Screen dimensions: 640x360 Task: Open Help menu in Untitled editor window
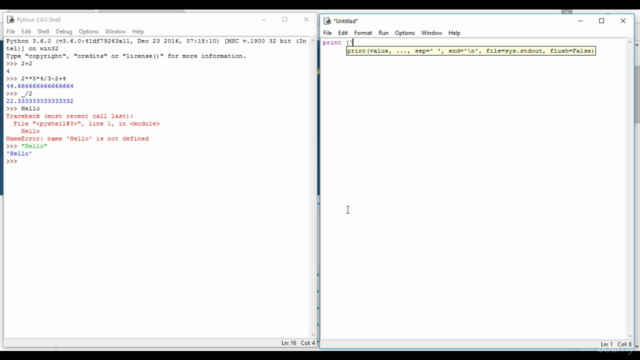click(x=454, y=33)
